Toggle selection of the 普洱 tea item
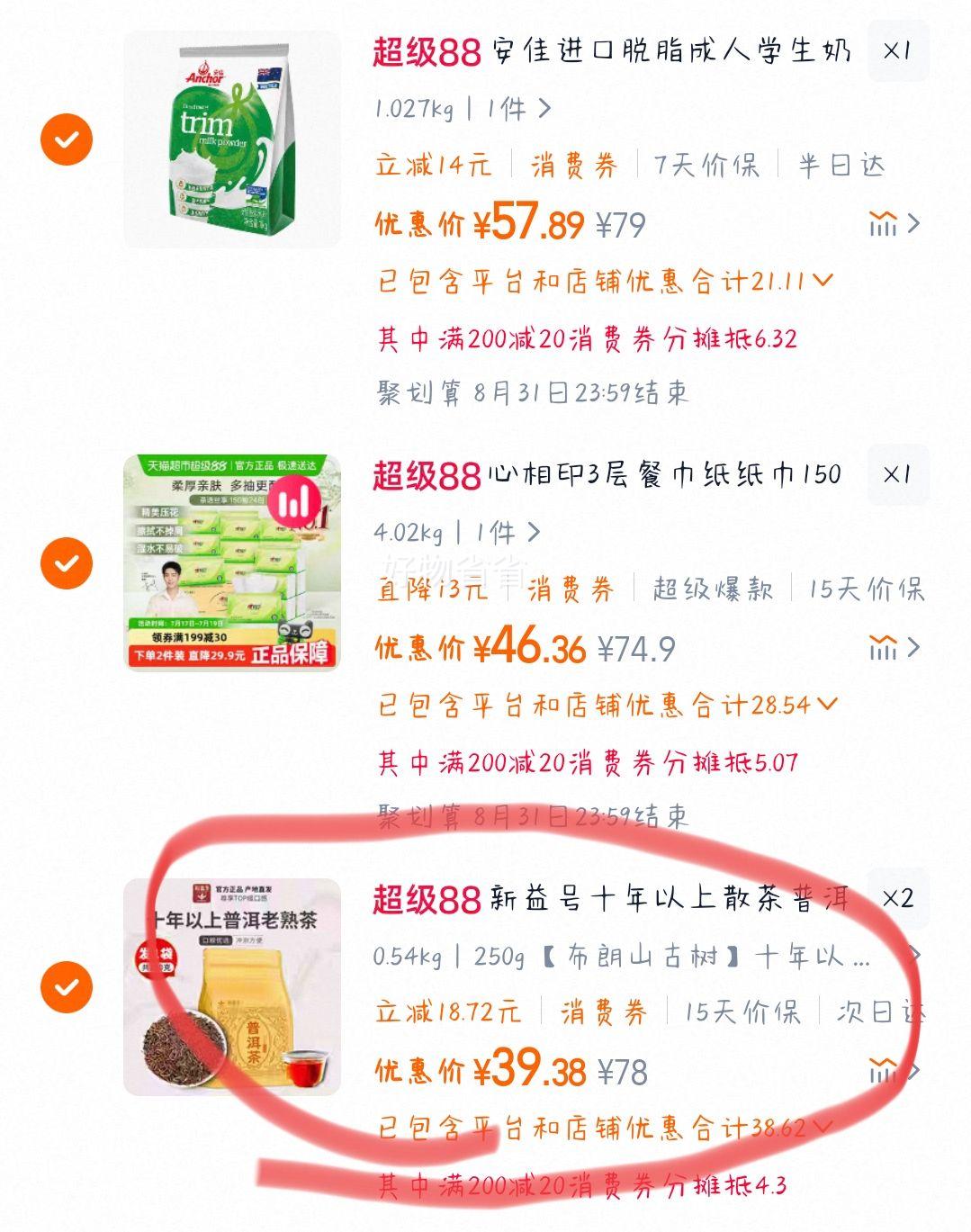 pos(67,987)
